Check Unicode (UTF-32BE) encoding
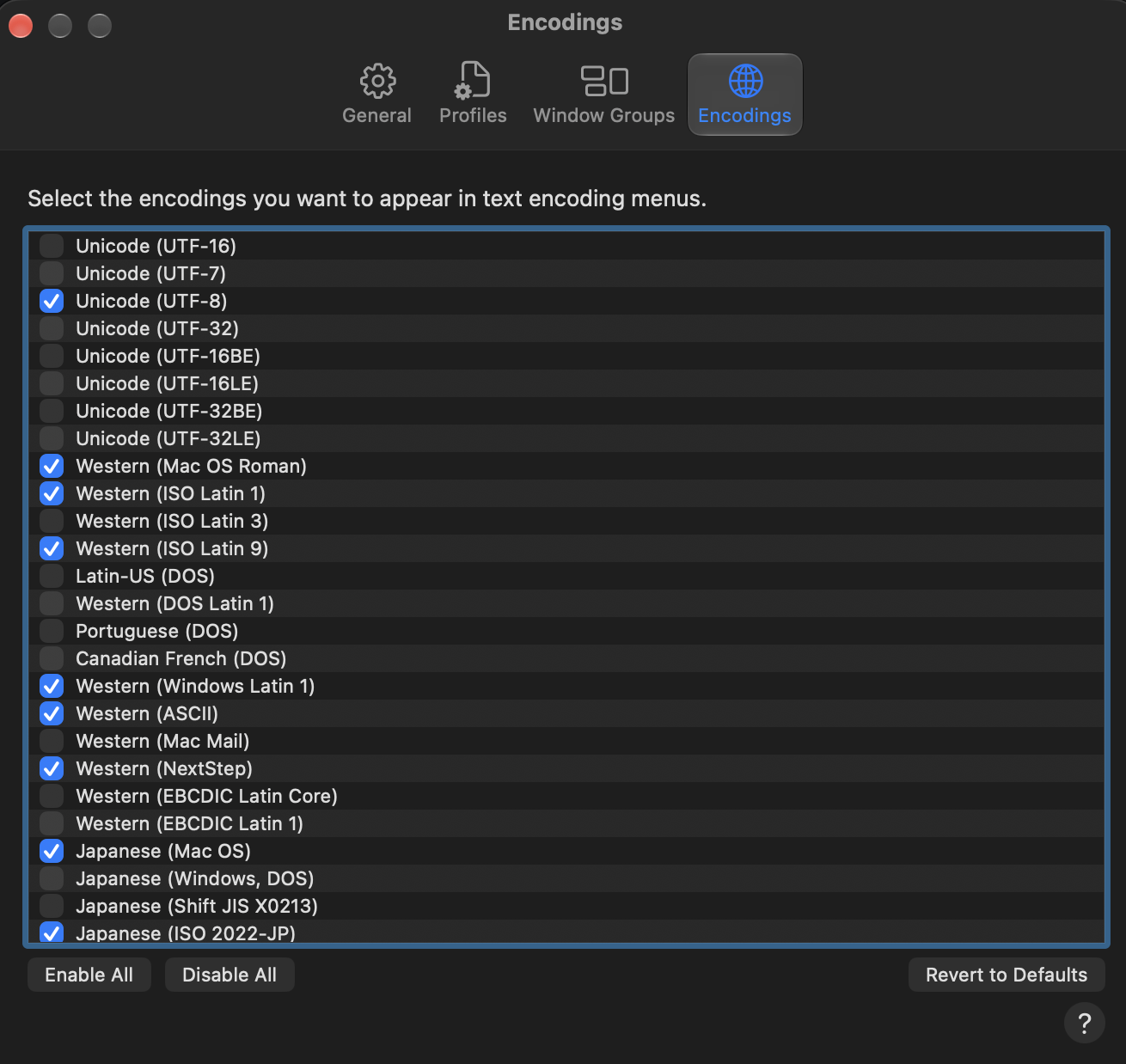 52,411
